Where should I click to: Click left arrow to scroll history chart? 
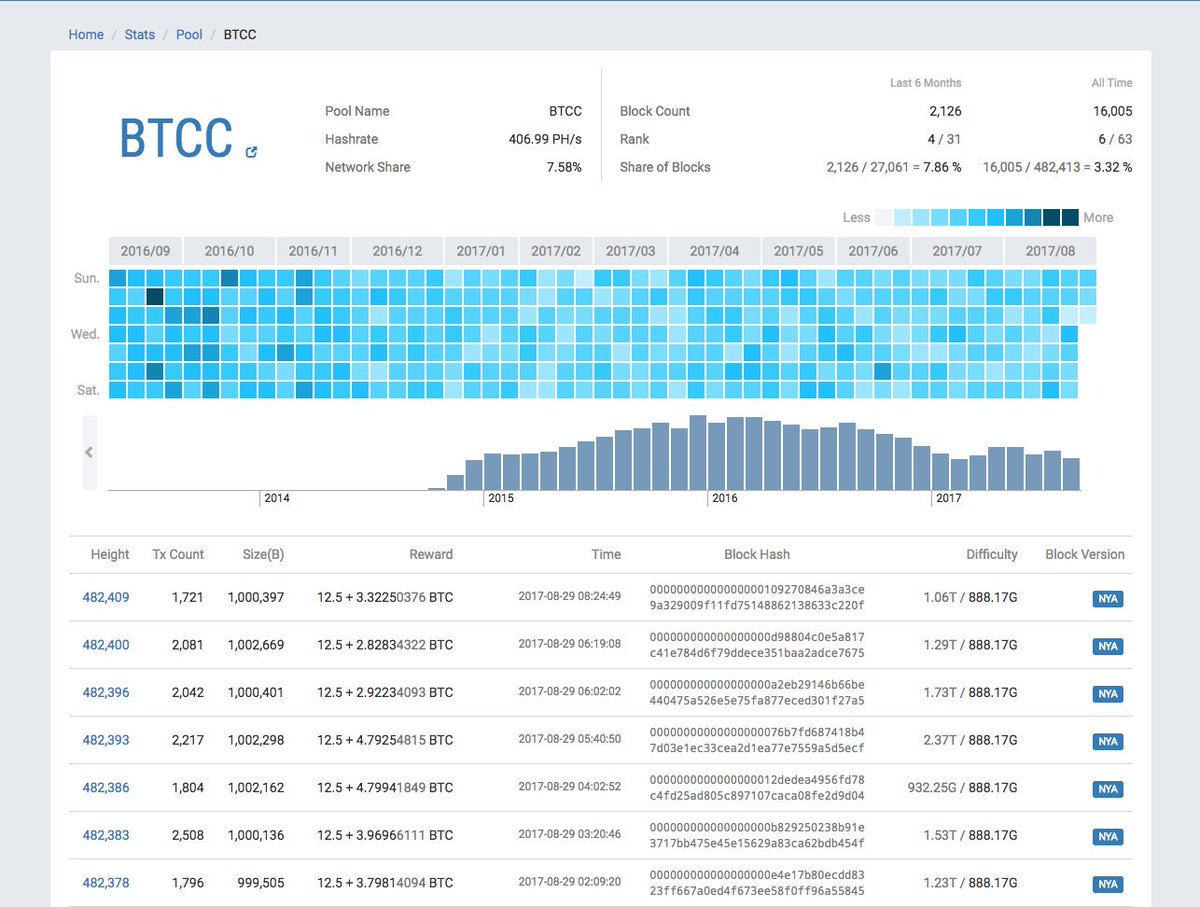click(89, 452)
